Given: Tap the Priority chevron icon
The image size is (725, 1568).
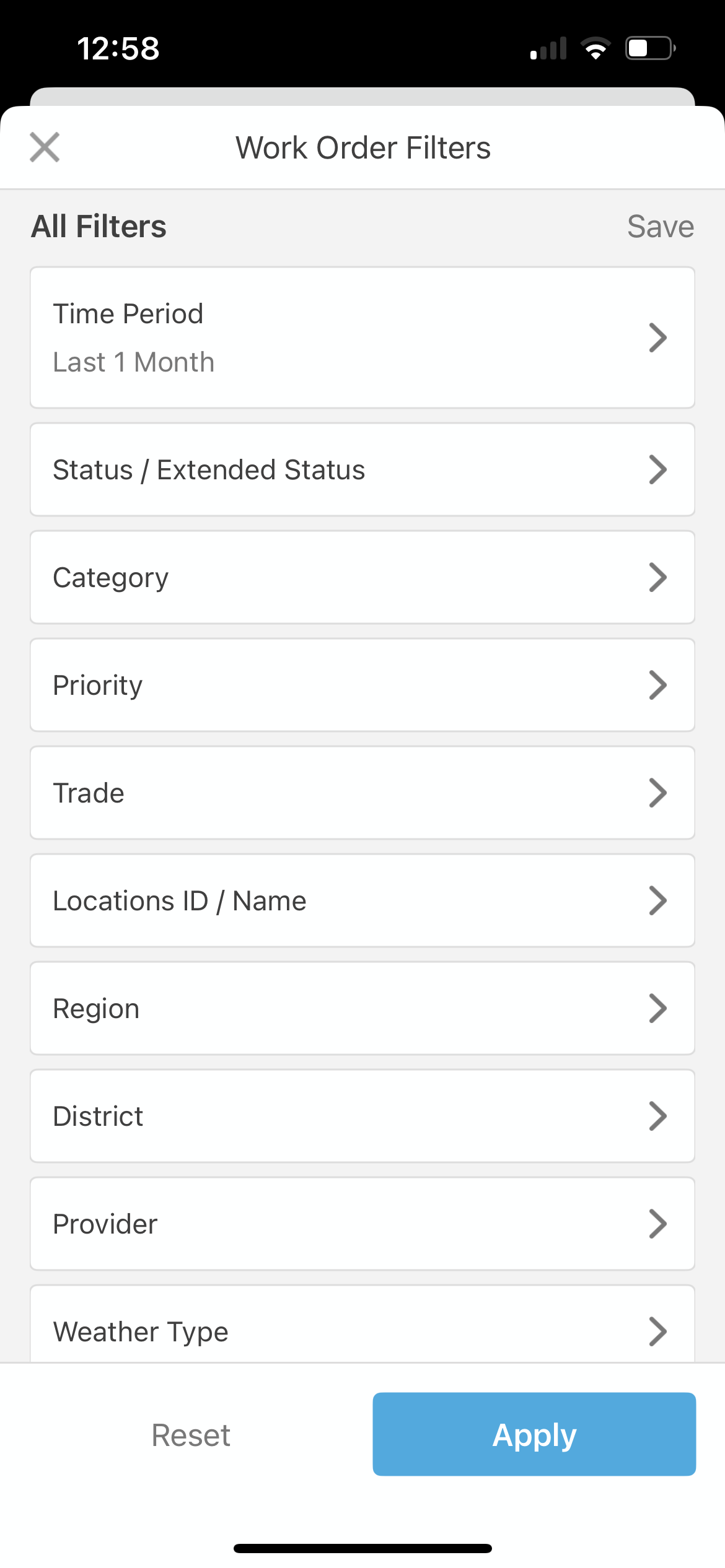Looking at the screenshot, I should click(657, 685).
